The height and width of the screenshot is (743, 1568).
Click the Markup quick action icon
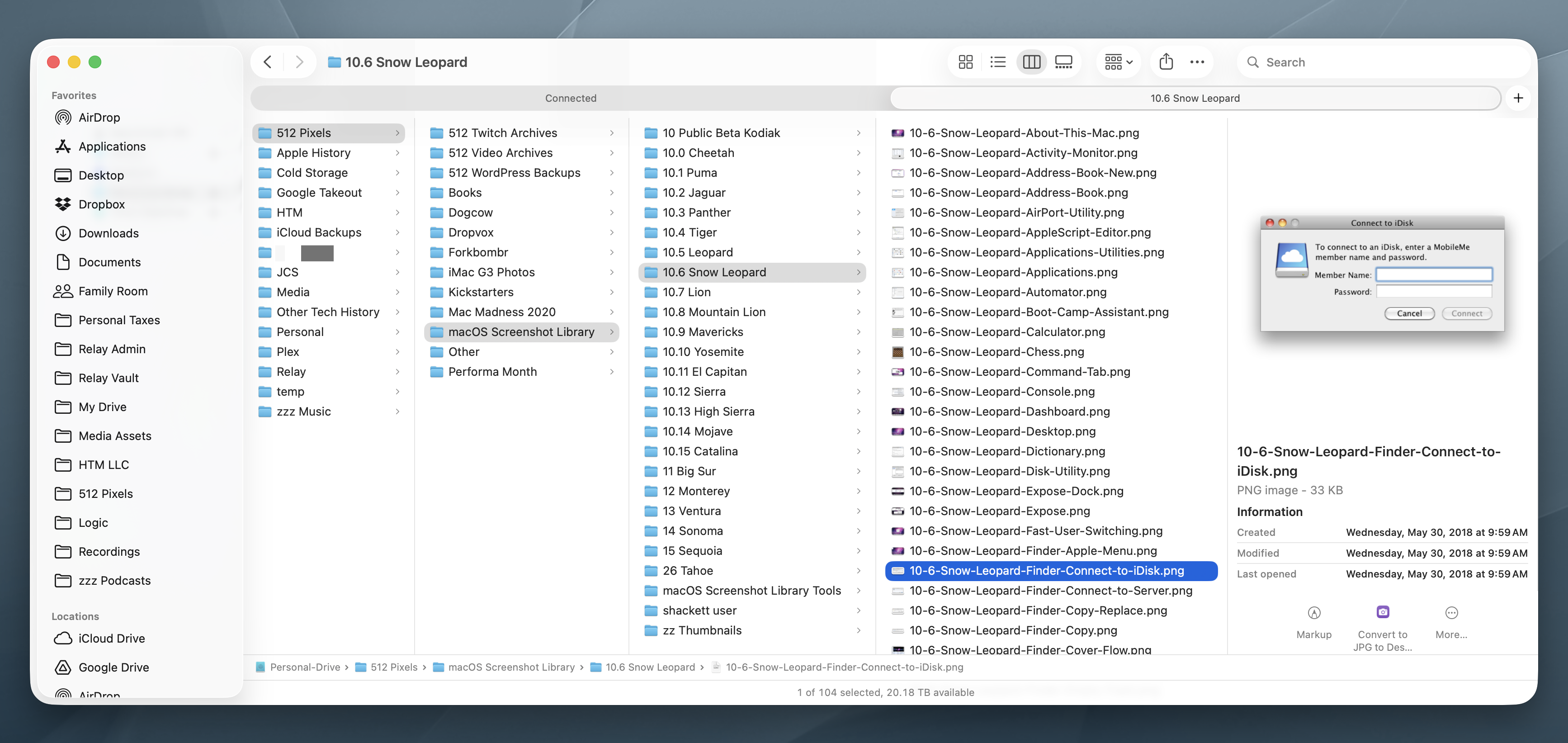[x=1313, y=613]
